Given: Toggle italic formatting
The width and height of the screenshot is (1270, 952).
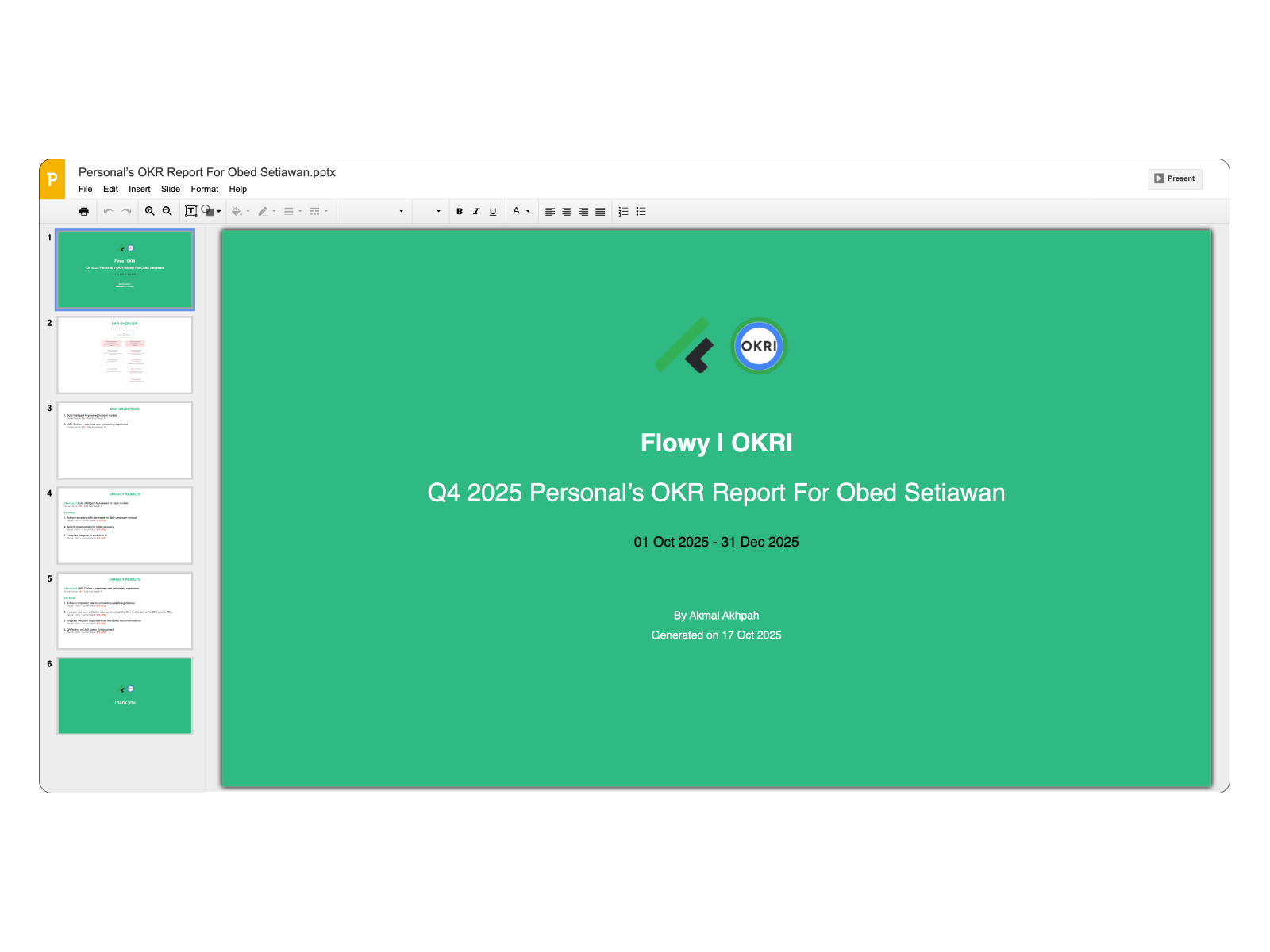Looking at the screenshot, I should pyautogui.click(x=476, y=212).
